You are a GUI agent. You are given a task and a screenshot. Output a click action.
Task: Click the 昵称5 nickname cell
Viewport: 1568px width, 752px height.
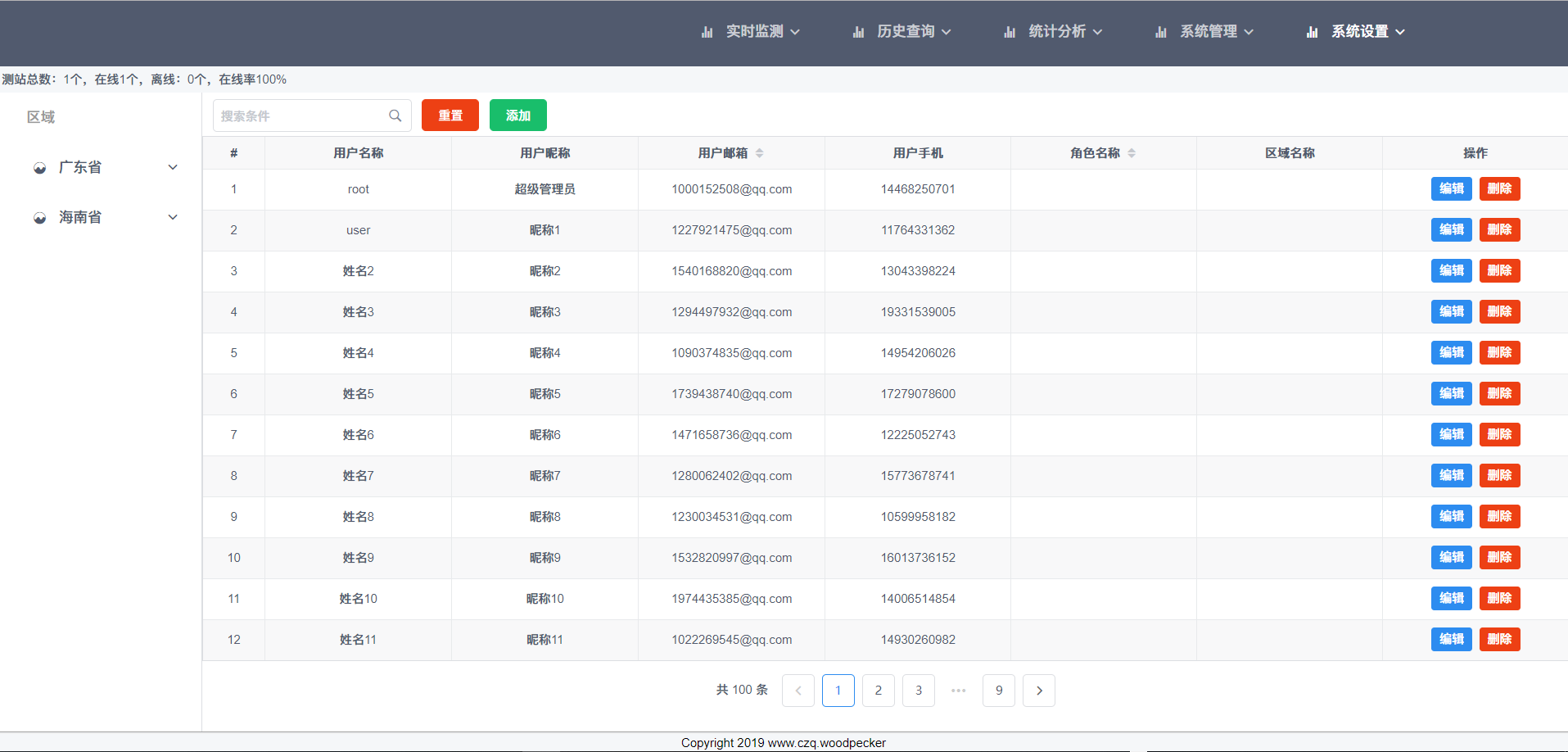pos(545,394)
